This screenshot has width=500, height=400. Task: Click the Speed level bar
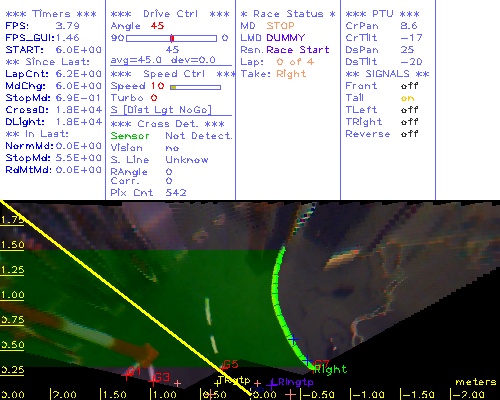195,87
